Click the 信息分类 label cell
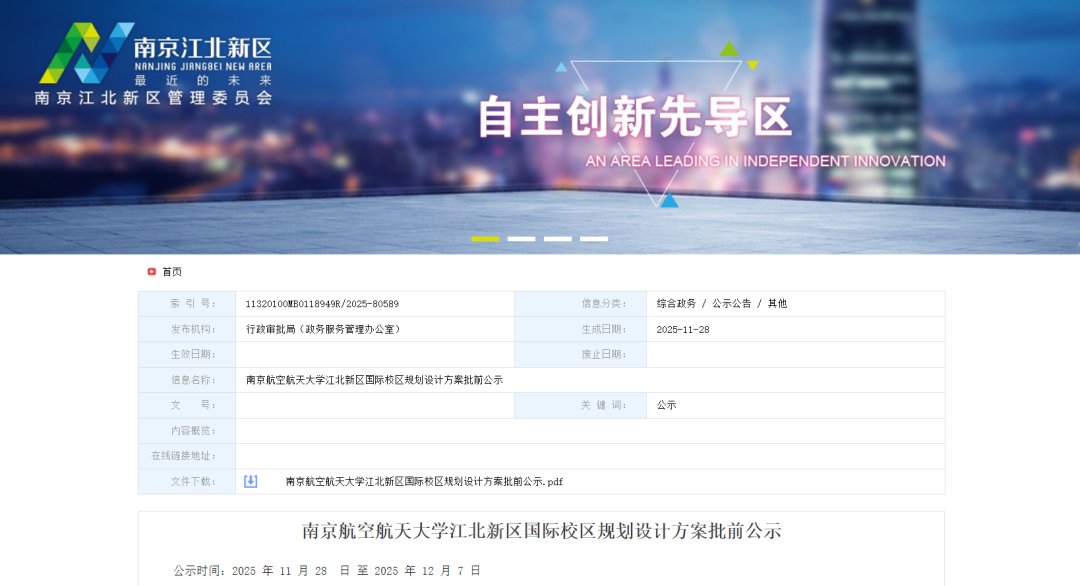The width and height of the screenshot is (1080, 586). 581,304
